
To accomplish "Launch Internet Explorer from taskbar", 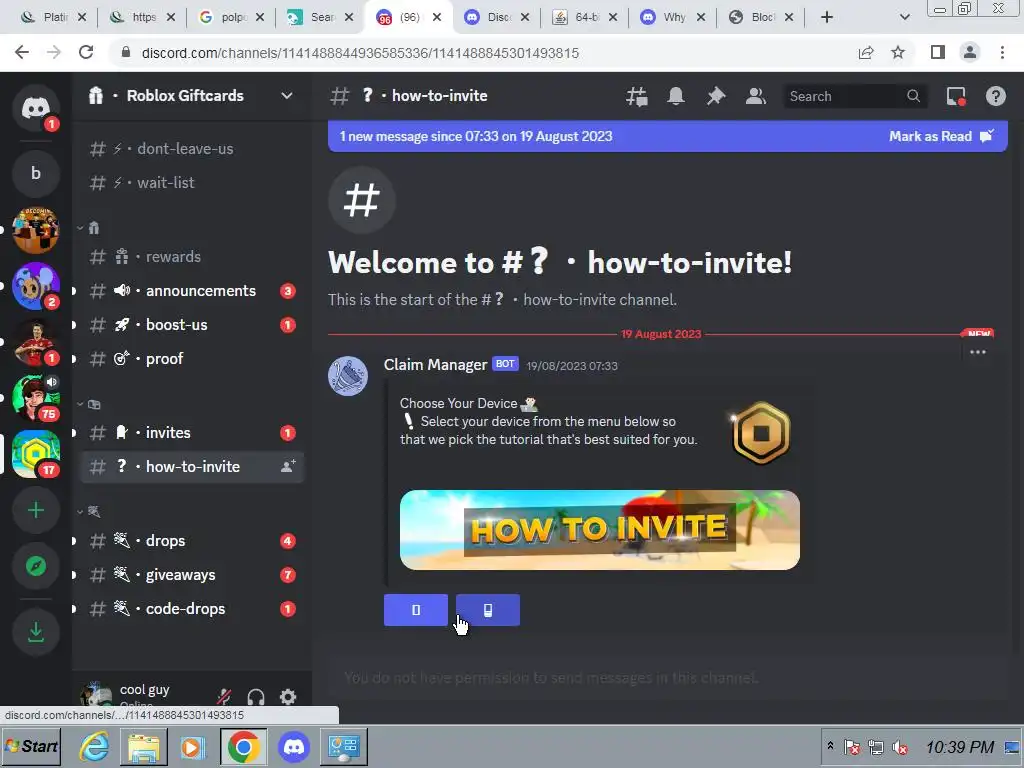I will tap(95, 746).
